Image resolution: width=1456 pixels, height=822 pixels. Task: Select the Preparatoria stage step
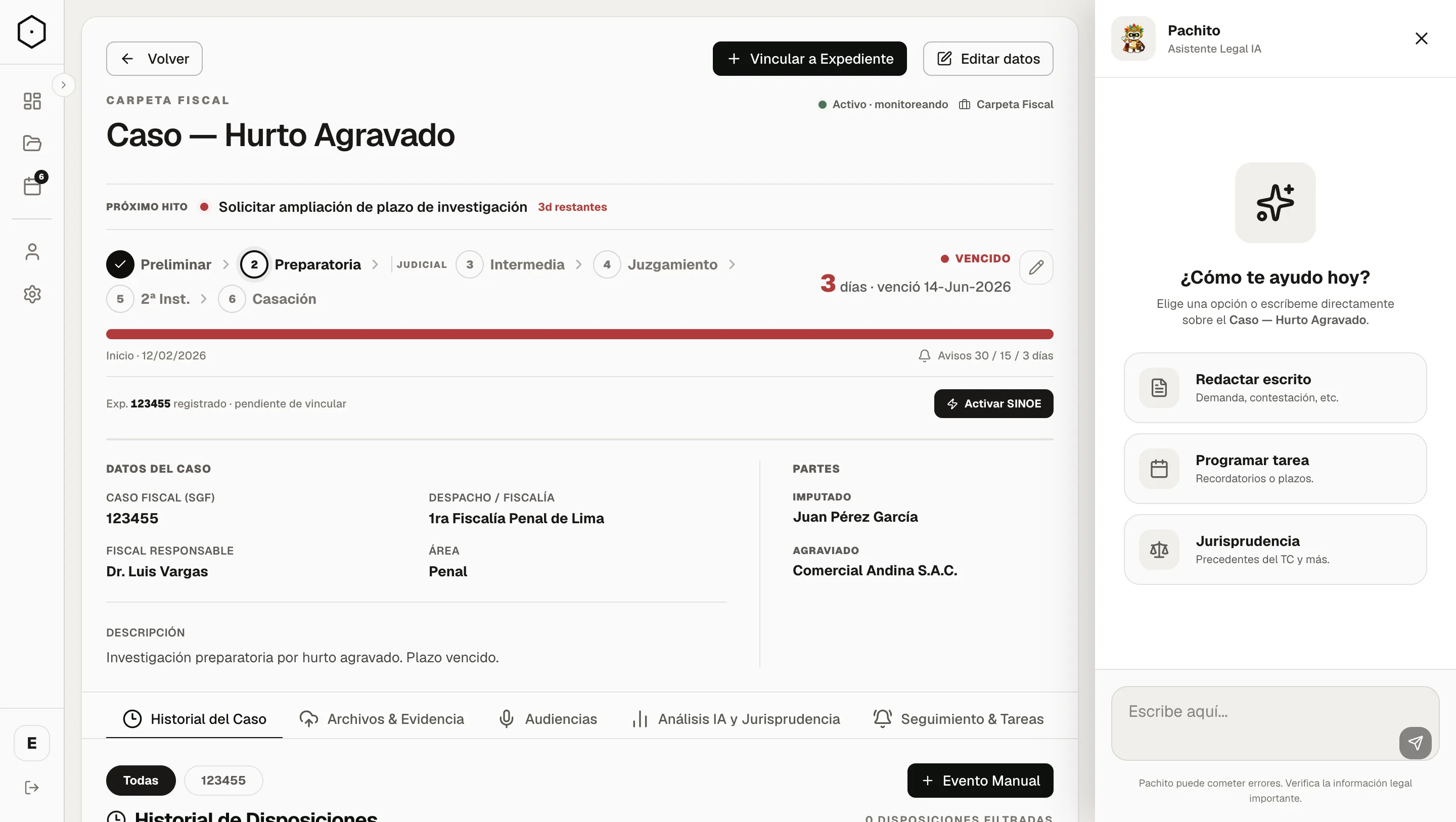301,264
